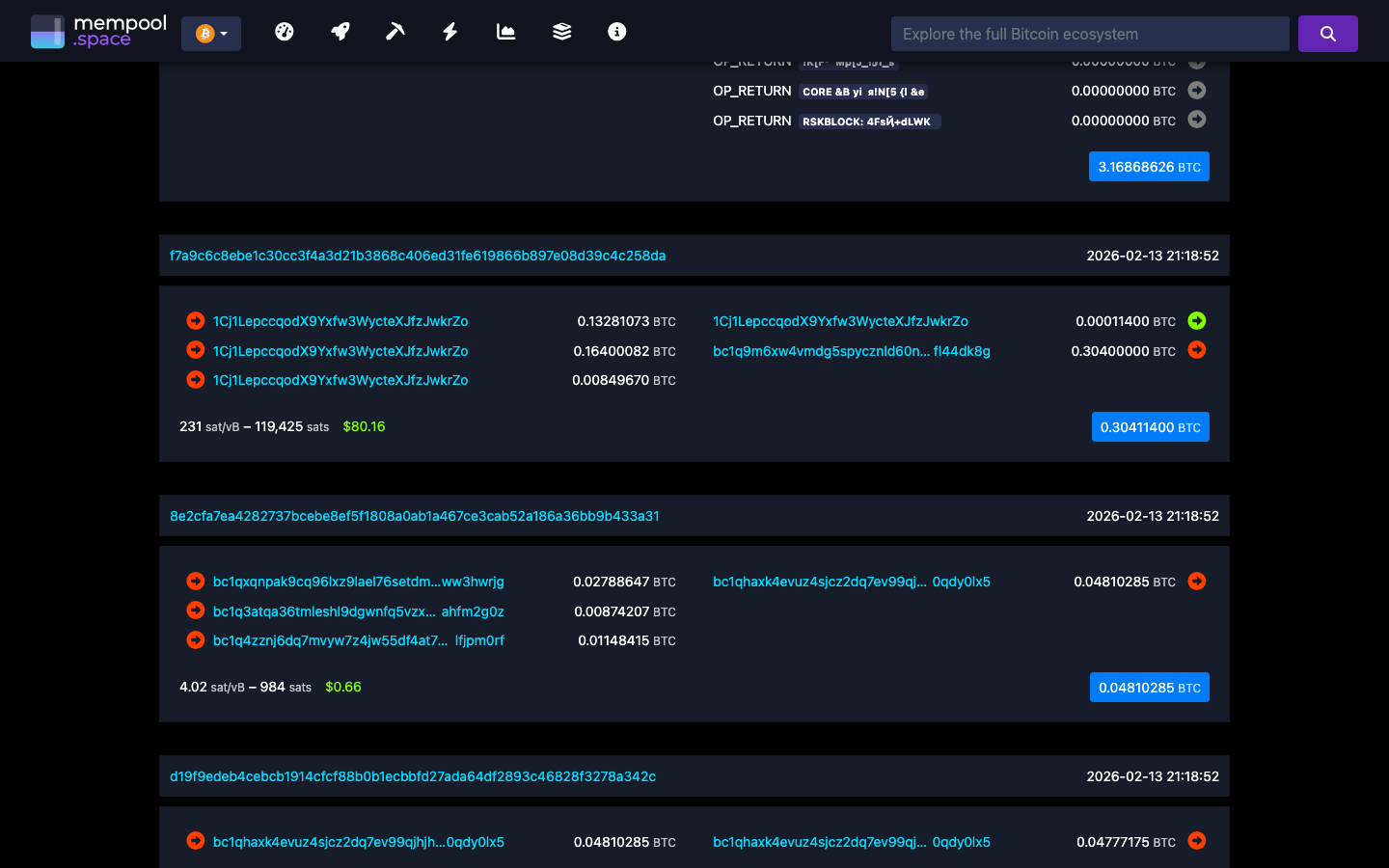Open transaction f7a9c6c8ebe1c30cc3f4a3d21b3868c406ed31fe
Screen dimensions: 1389x868
point(418,257)
